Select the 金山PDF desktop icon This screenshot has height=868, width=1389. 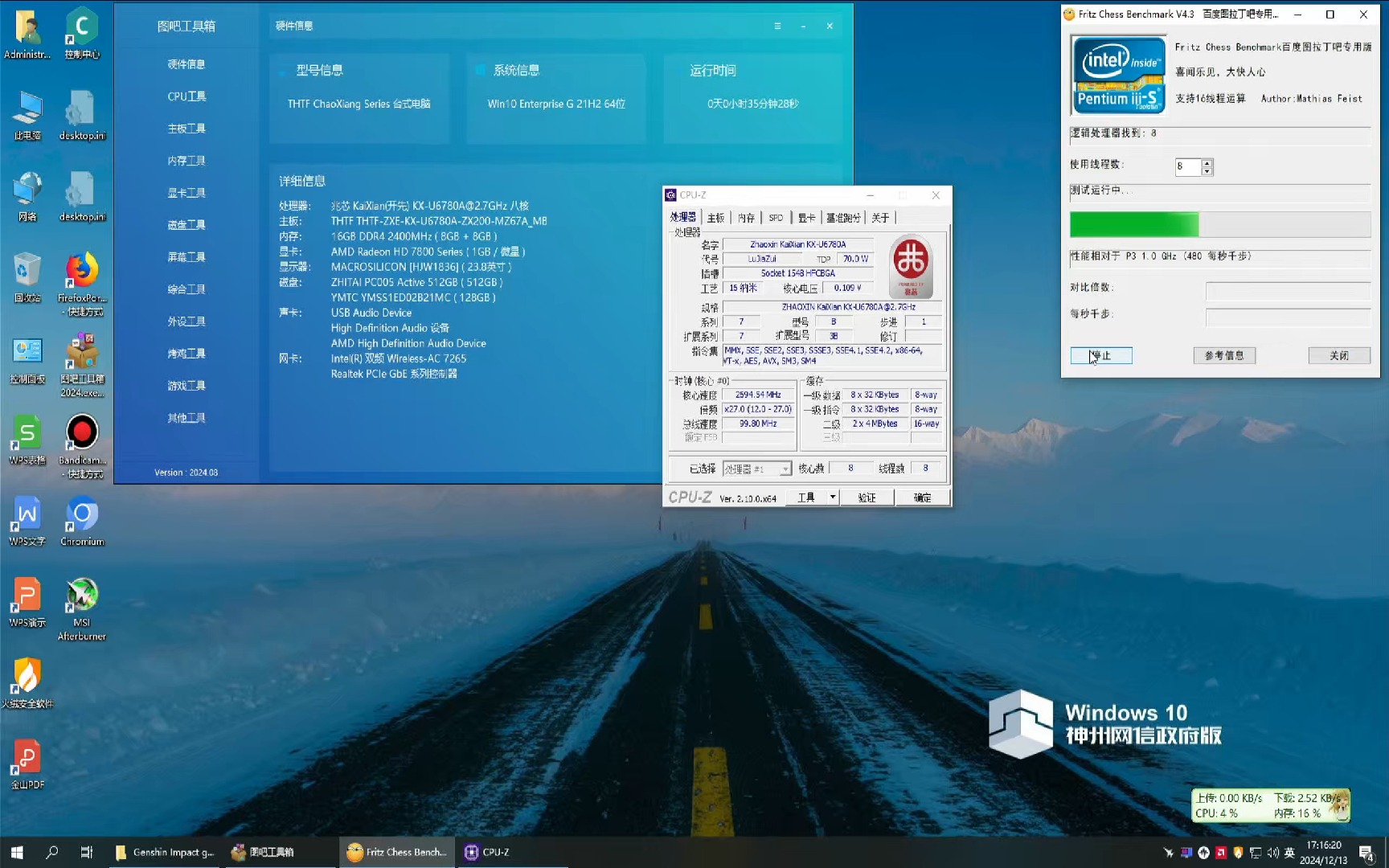pyautogui.click(x=27, y=765)
